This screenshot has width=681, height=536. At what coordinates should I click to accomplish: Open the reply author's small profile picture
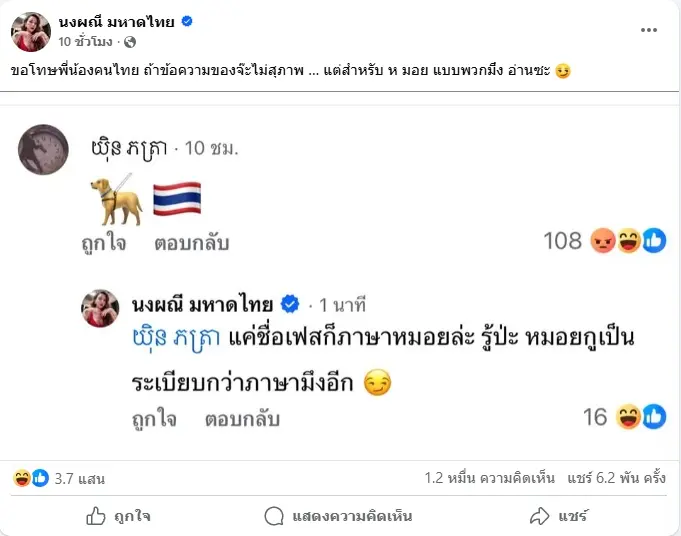[x=102, y=309]
